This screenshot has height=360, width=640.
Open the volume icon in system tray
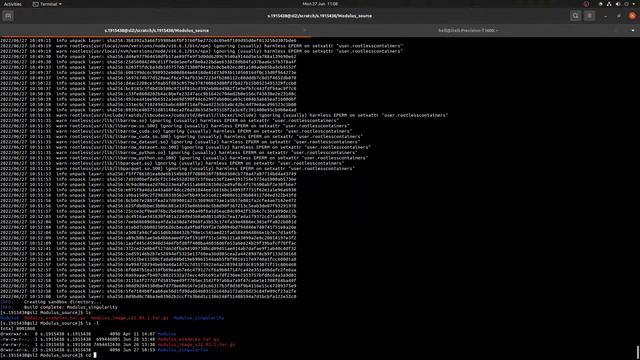click(618, 4)
